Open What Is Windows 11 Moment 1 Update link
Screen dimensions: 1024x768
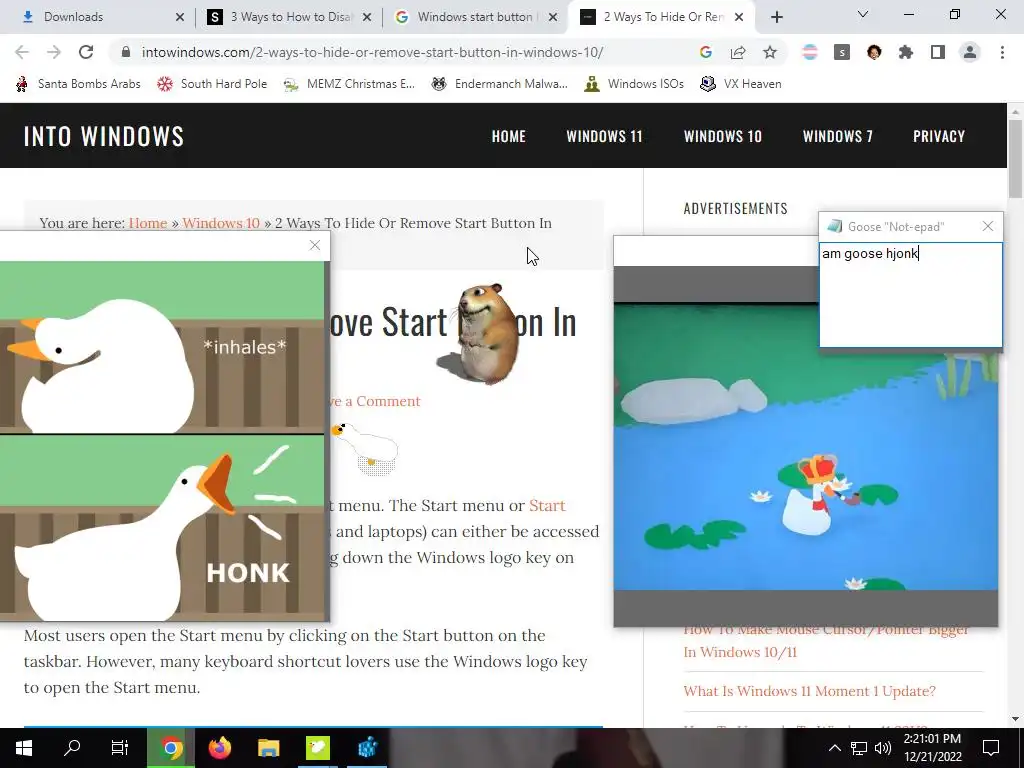coord(810,691)
